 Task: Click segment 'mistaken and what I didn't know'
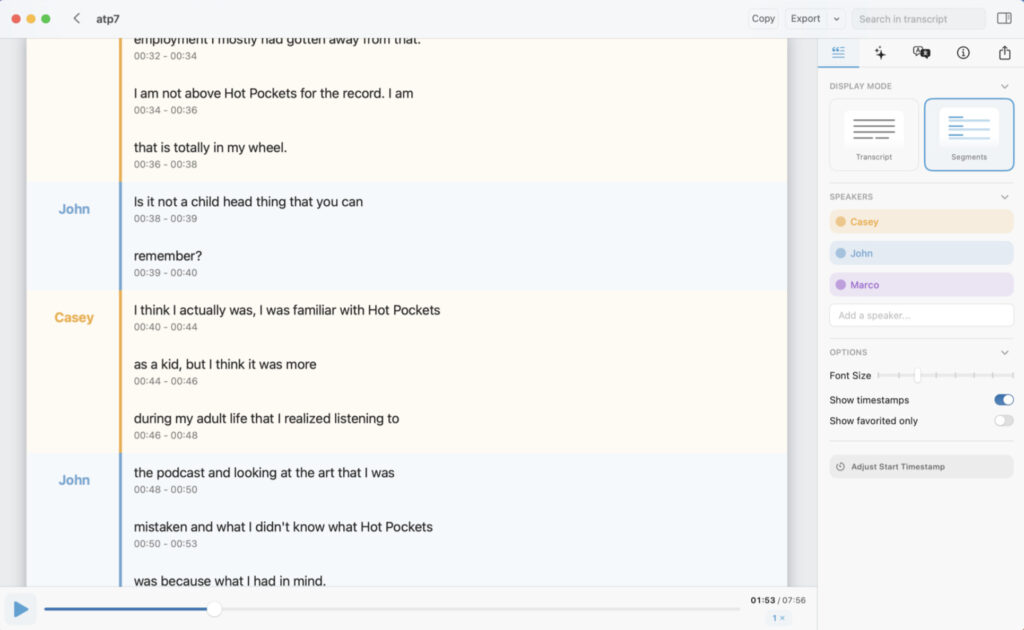point(283,527)
